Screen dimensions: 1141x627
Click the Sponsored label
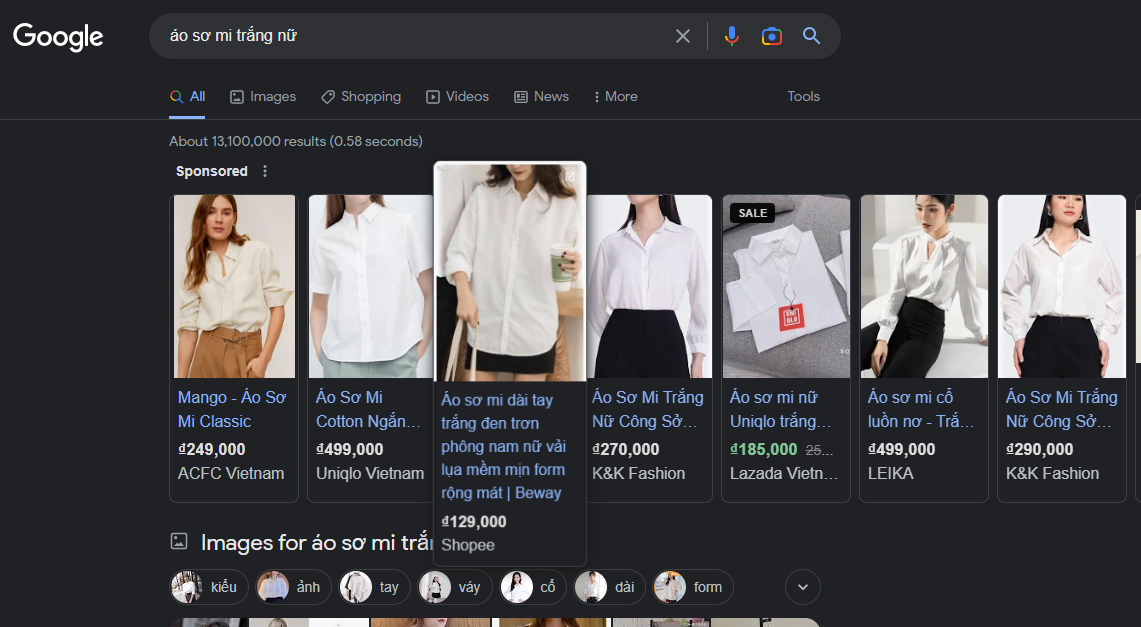pyautogui.click(x=212, y=171)
